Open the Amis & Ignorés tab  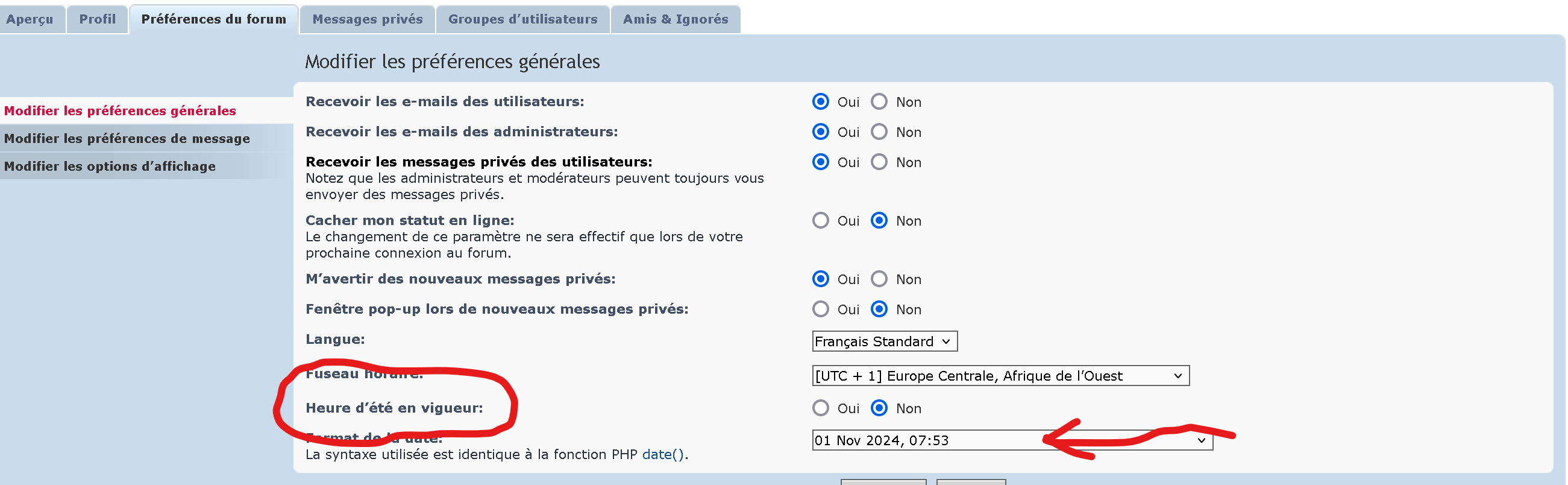click(x=675, y=19)
